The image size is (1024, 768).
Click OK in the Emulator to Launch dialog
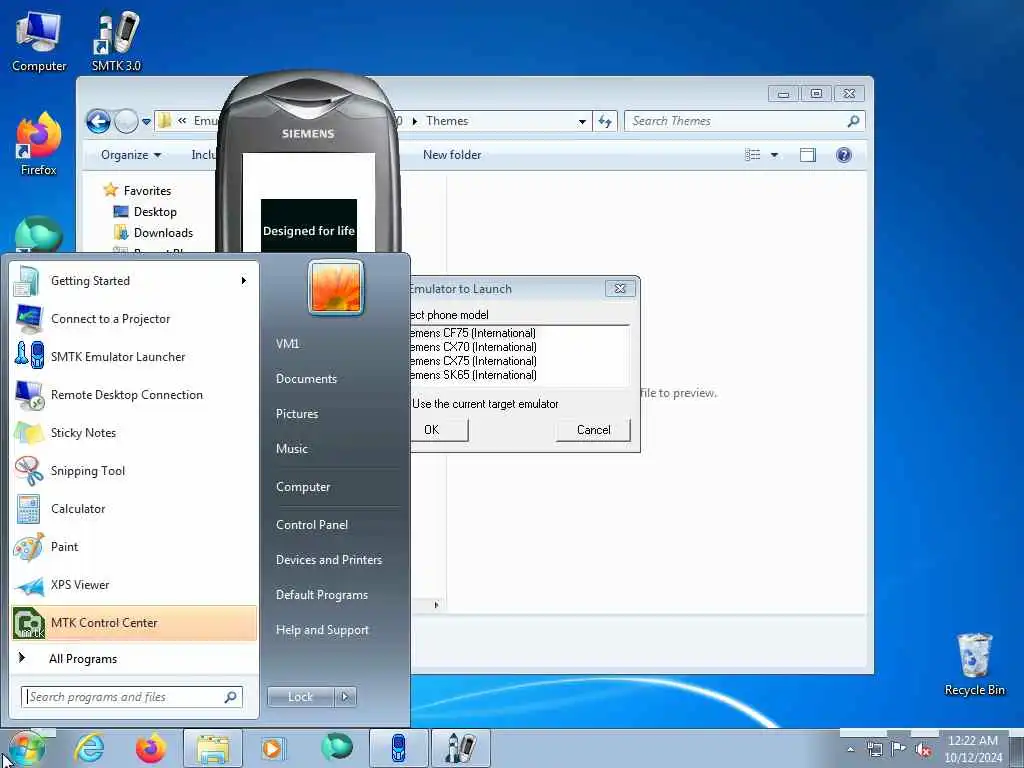439,430
